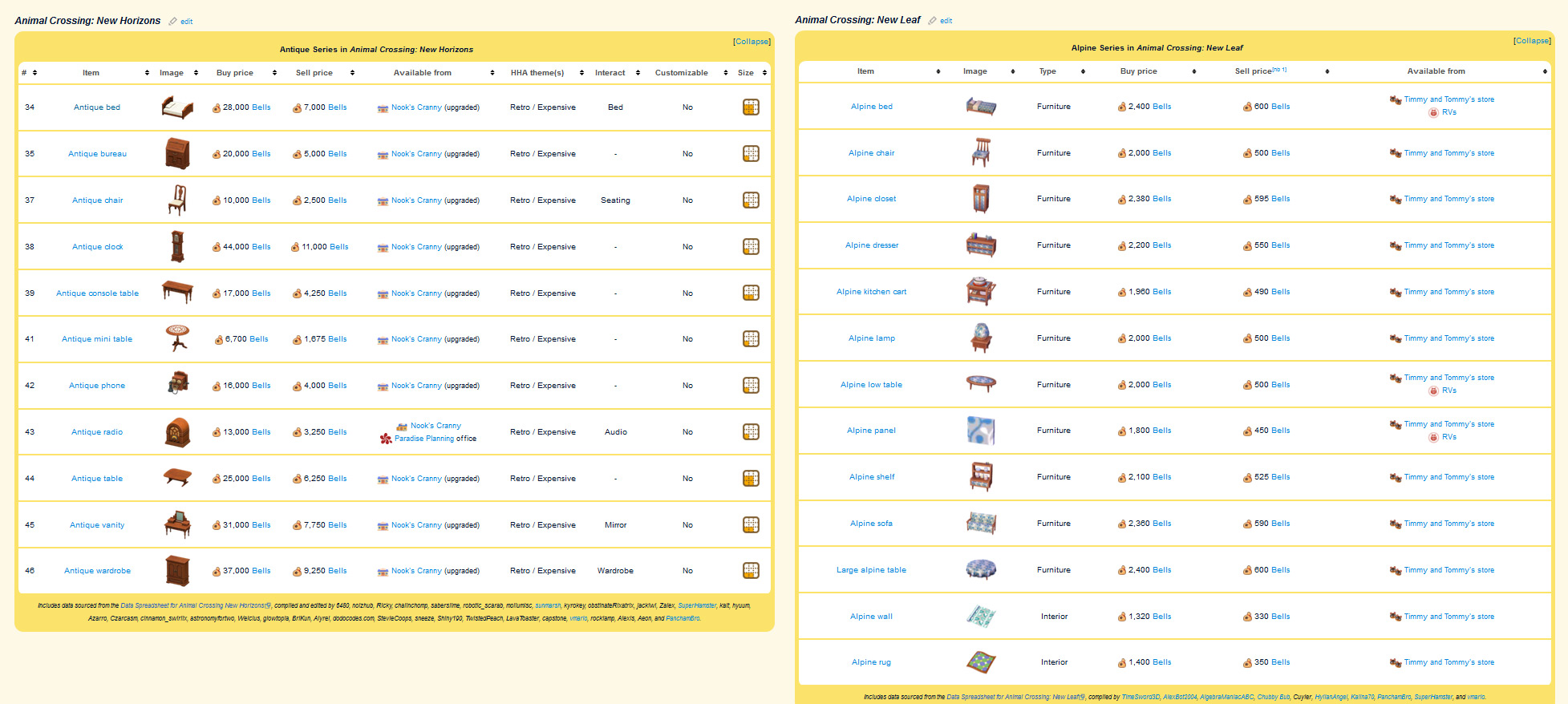Click the Alpine rug image icon
Viewport: 1568px width, 704px height.
click(x=981, y=662)
